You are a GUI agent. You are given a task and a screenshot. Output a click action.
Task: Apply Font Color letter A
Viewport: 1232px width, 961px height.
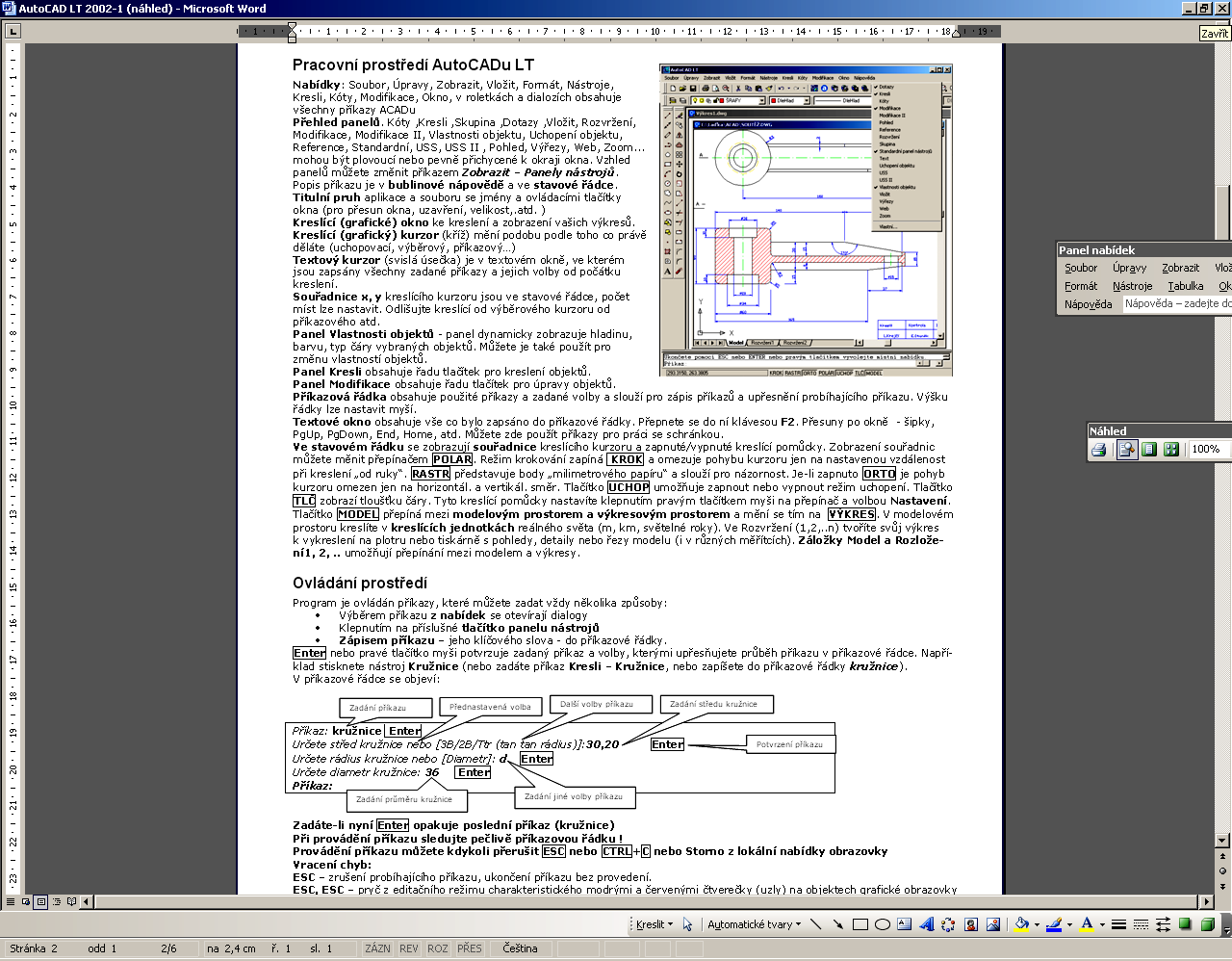(x=1087, y=924)
